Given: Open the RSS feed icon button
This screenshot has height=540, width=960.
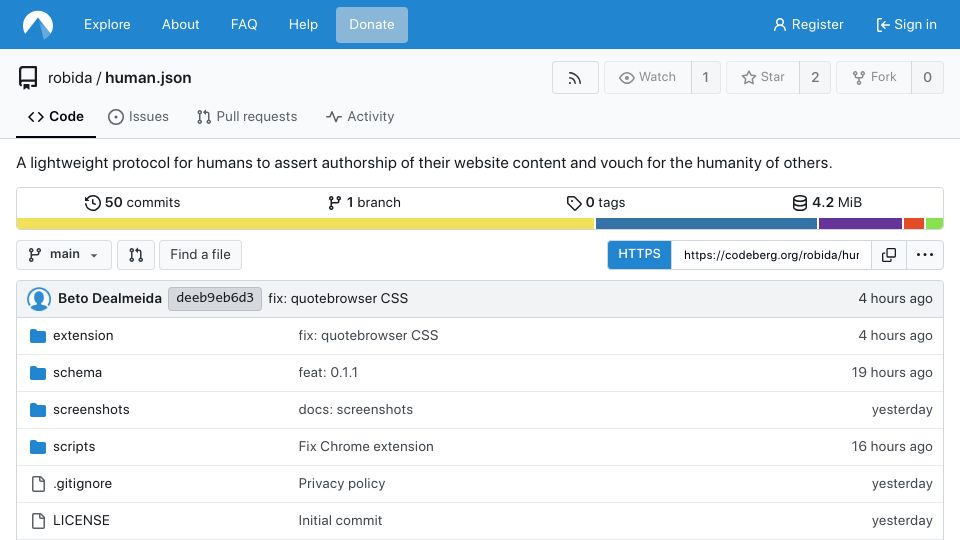Looking at the screenshot, I should [x=575, y=78].
